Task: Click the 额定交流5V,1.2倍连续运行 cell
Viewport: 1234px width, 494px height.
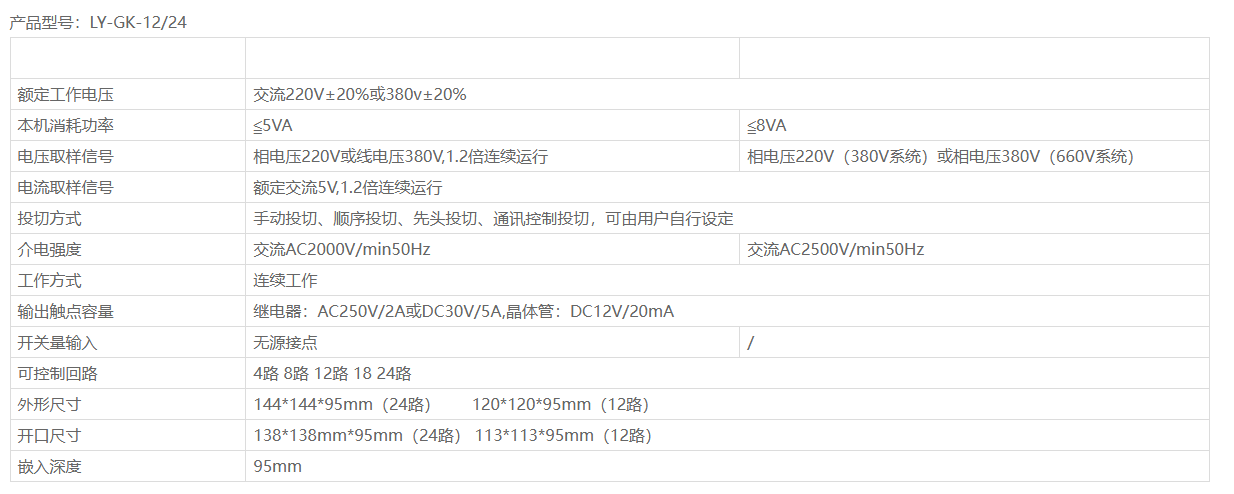Action: pos(348,188)
